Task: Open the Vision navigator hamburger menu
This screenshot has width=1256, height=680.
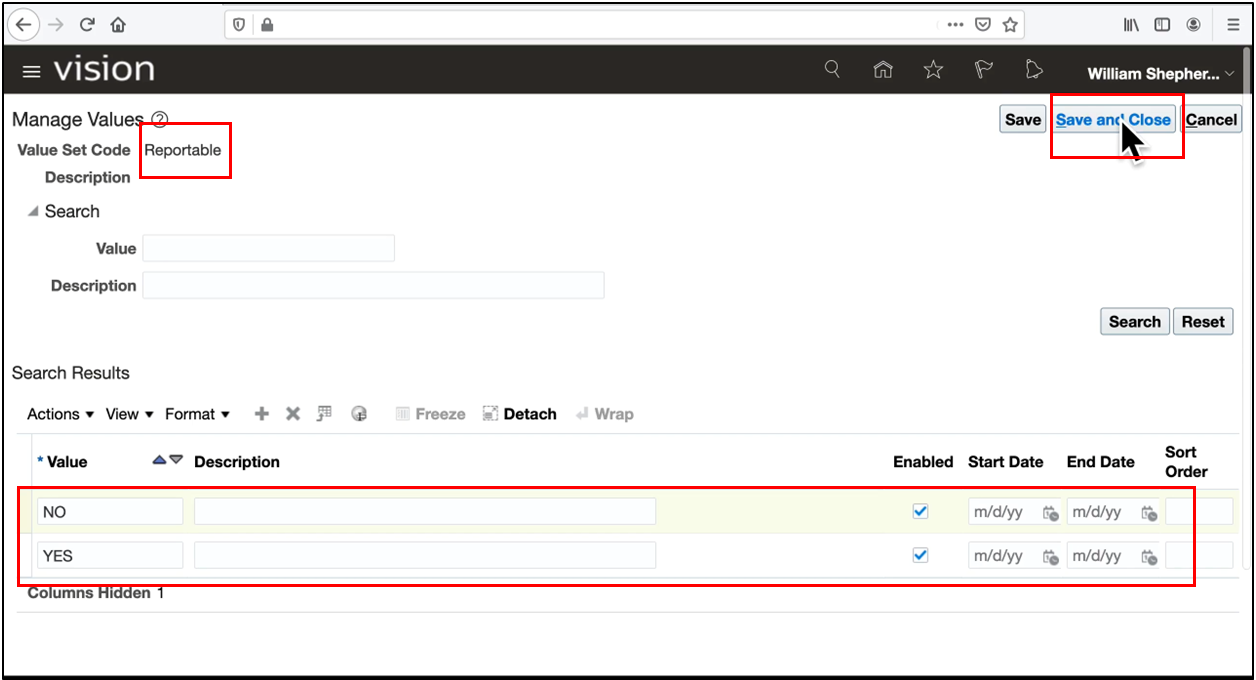Action: pyautogui.click(x=31, y=71)
